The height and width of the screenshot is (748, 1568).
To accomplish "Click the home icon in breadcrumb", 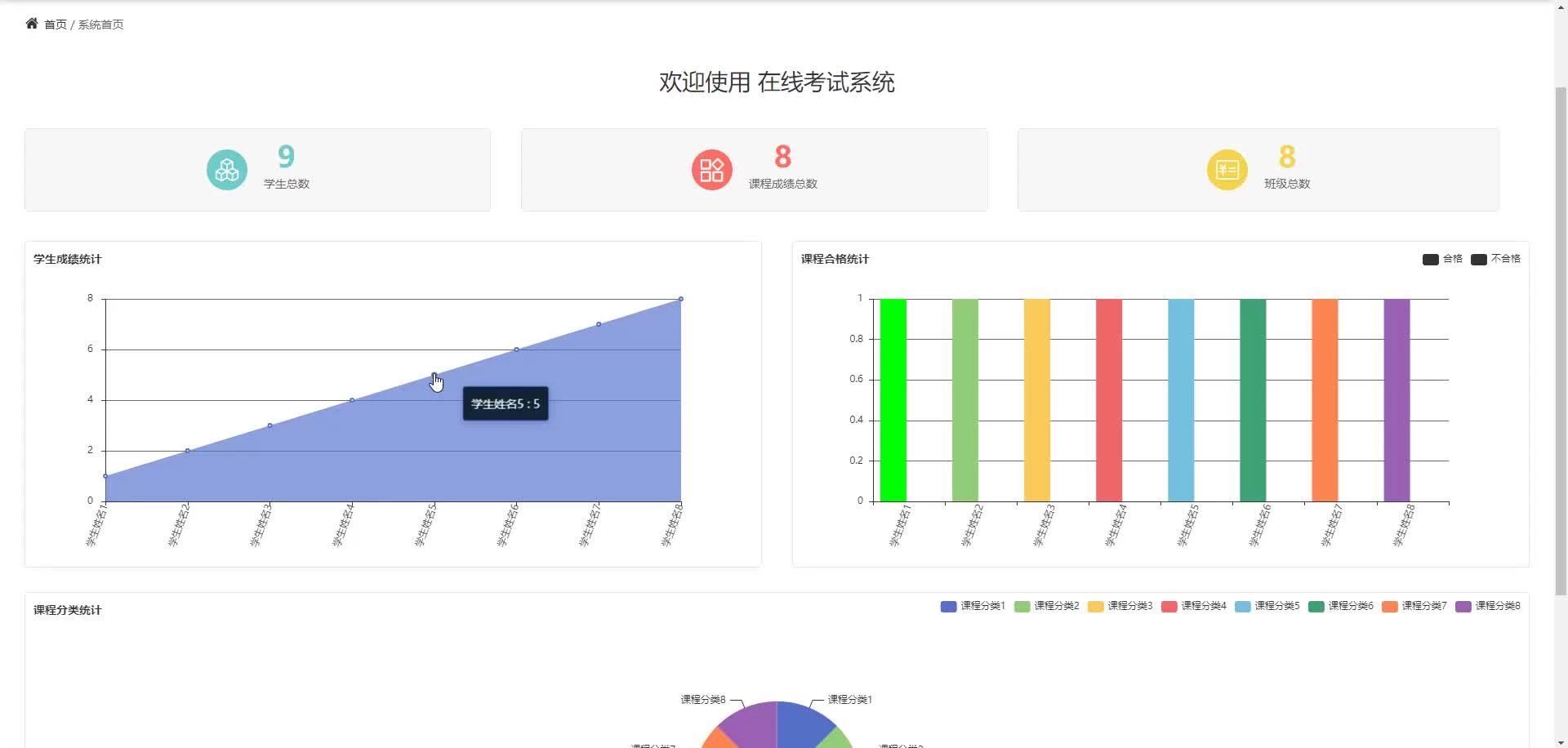I will (32, 24).
